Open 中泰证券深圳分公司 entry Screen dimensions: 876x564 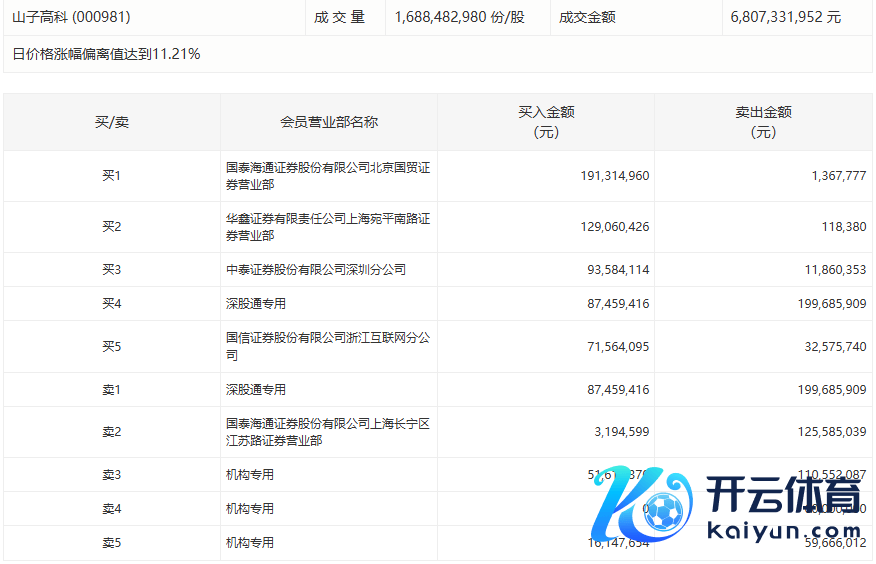coord(316,270)
